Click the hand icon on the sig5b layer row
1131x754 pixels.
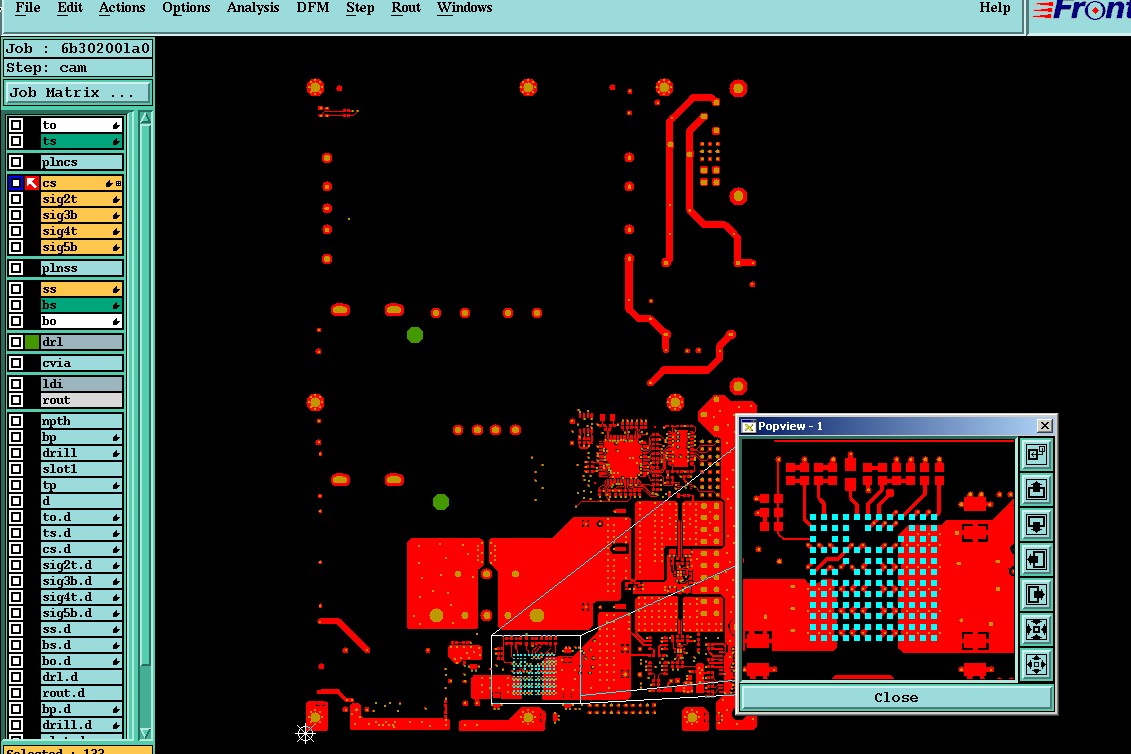pyautogui.click(x=115, y=247)
